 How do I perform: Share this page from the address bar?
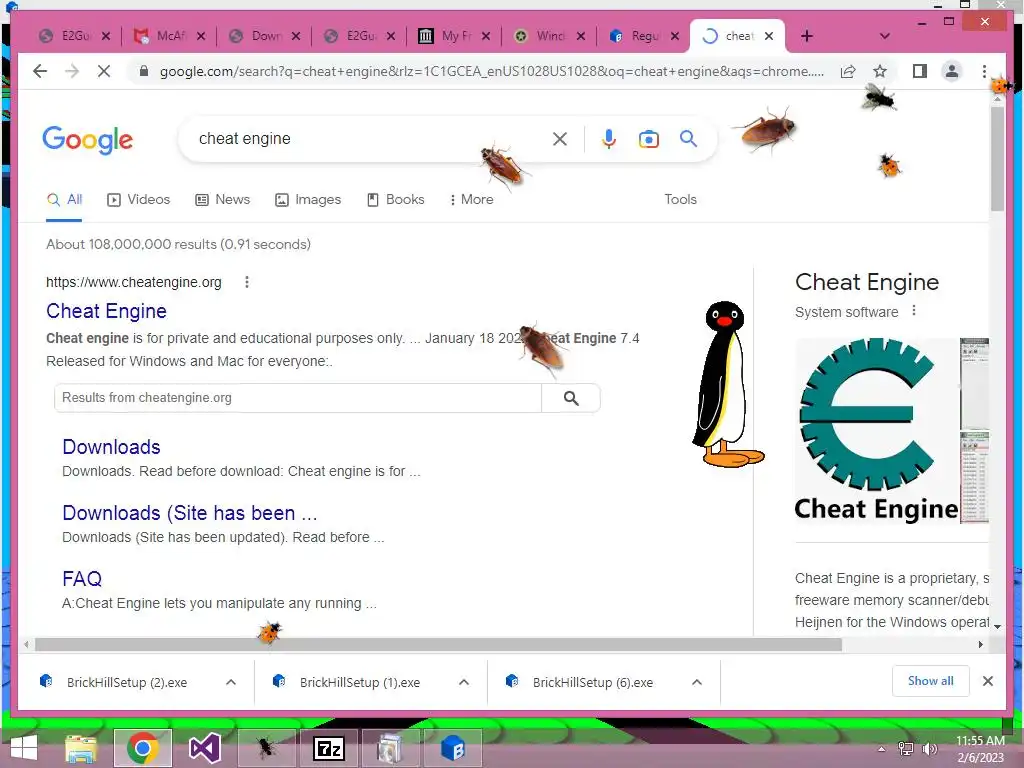pyautogui.click(x=848, y=71)
